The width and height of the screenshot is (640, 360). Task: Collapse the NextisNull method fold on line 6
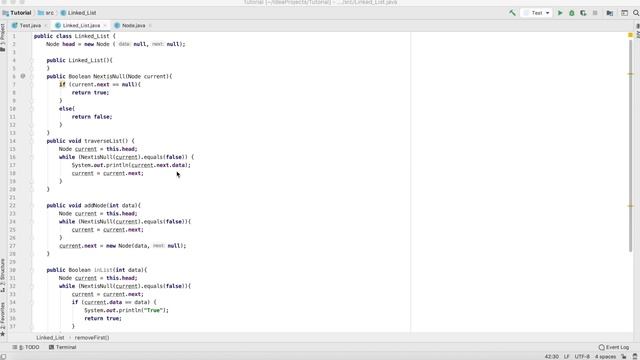pyautogui.click(x=31, y=76)
